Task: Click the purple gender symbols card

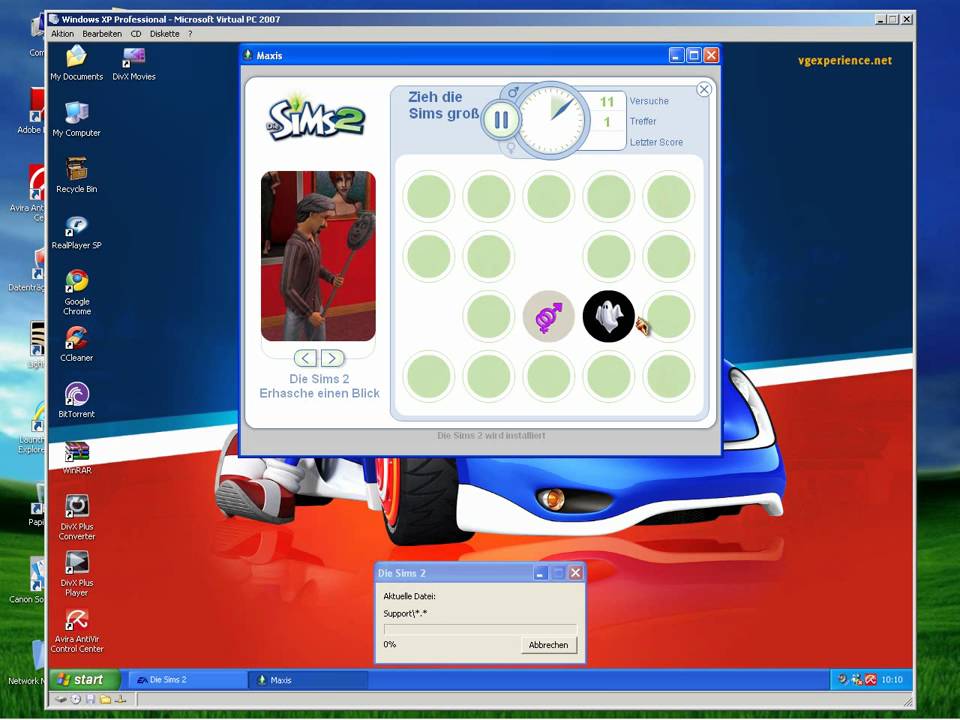Action: [549, 317]
